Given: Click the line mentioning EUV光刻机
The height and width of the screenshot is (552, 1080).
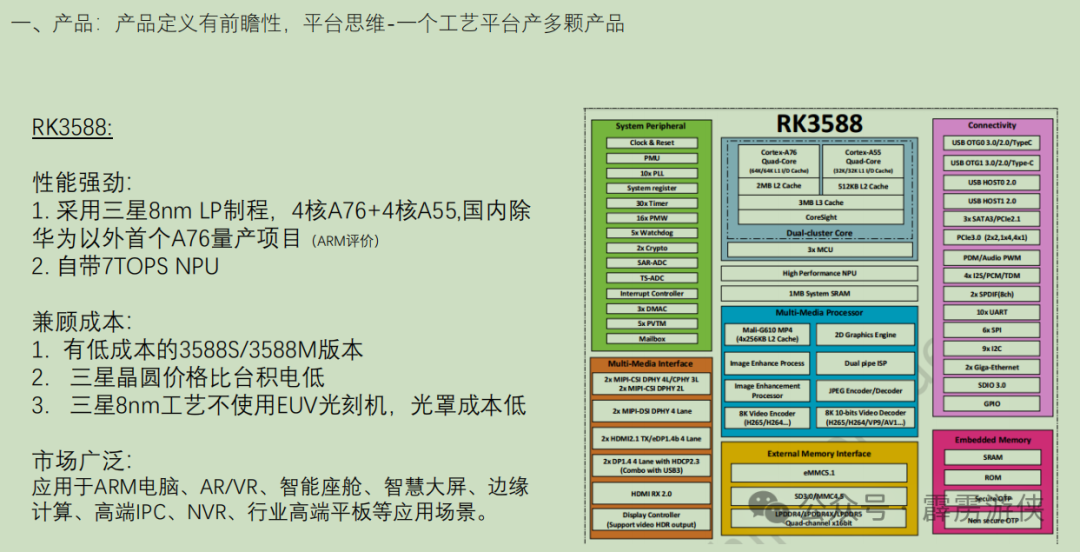Looking at the screenshot, I should (279, 405).
